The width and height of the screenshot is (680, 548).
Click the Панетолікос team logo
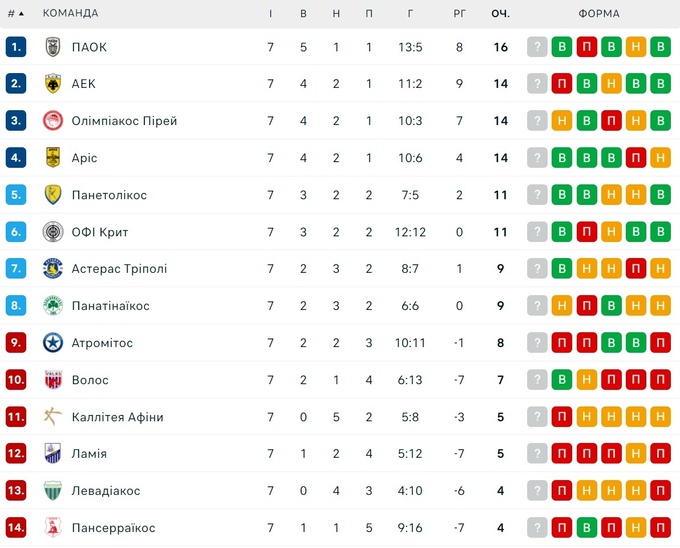53,195
